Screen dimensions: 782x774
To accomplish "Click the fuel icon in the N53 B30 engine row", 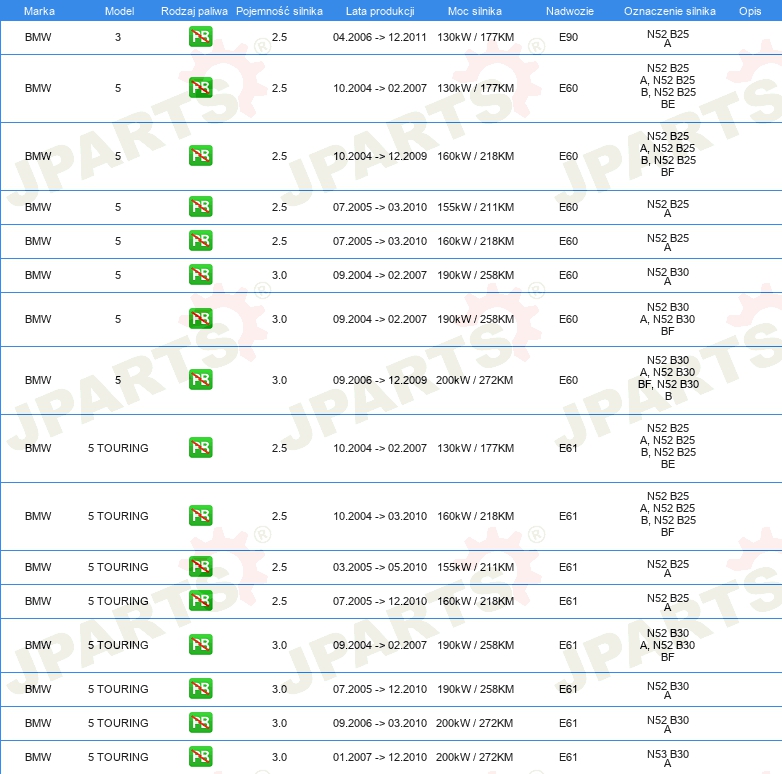I will click(x=200, y=757).
